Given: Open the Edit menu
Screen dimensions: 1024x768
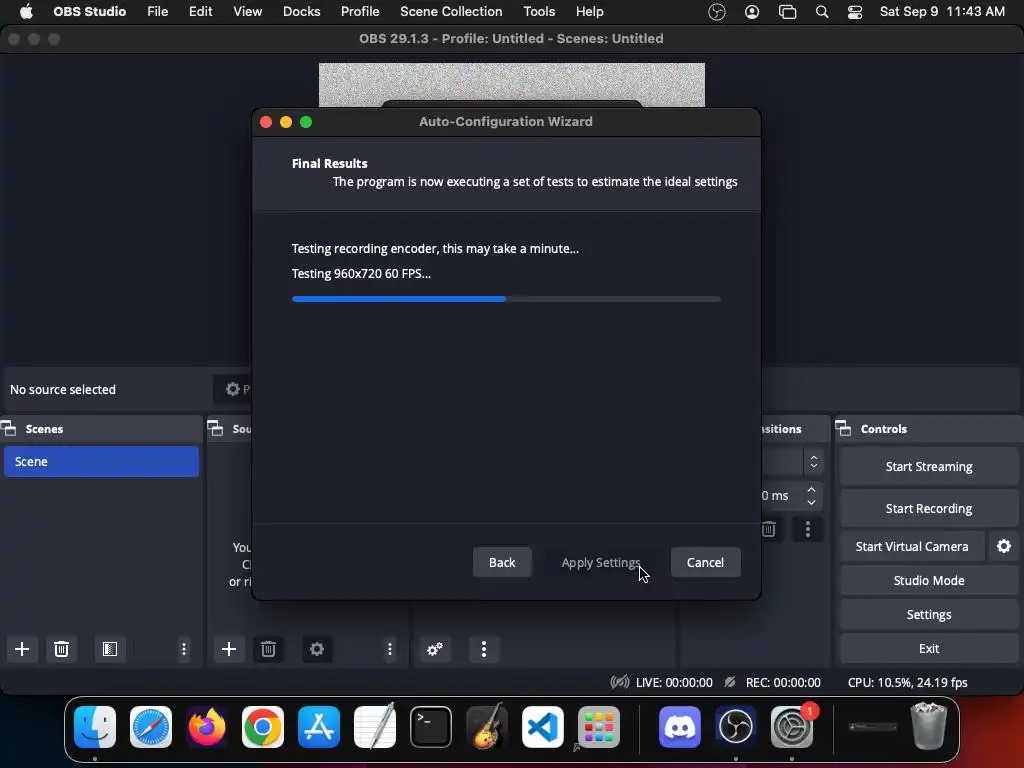Looking at the screenshot, I should (200, 12).
